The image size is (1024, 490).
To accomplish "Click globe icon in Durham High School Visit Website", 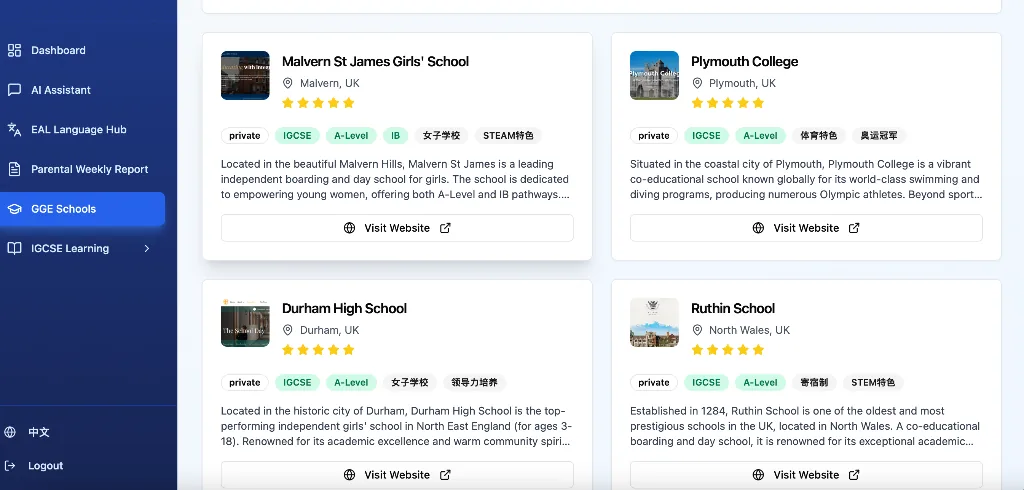I will coord(349,475).
